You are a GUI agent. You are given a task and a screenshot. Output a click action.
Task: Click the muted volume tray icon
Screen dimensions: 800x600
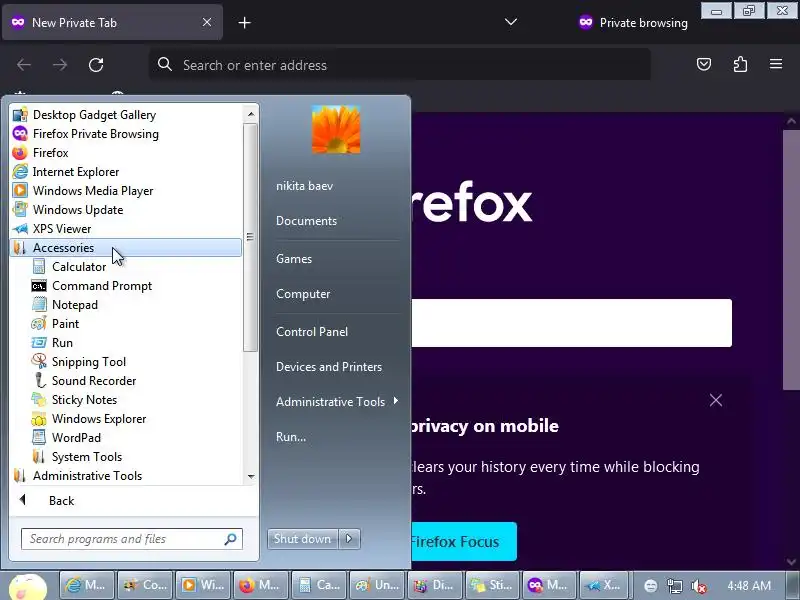pyautogui.click(x=698, y=586)
